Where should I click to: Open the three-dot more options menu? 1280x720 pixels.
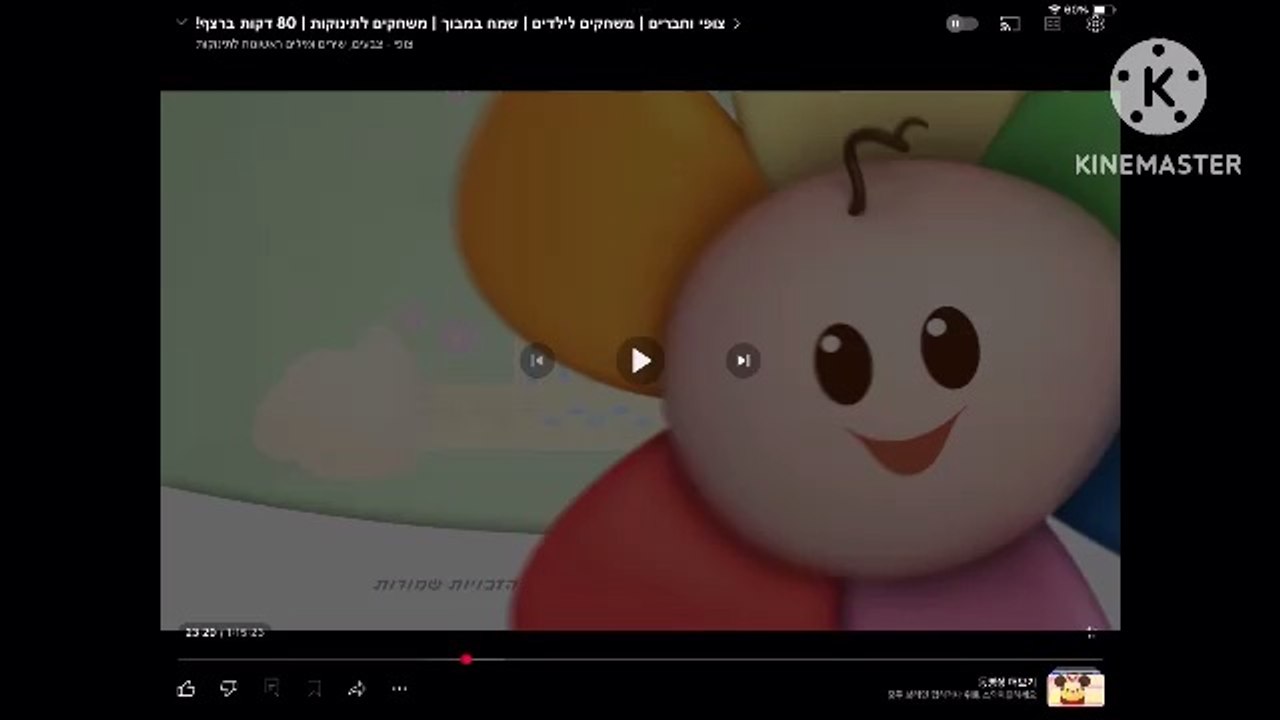399,688
